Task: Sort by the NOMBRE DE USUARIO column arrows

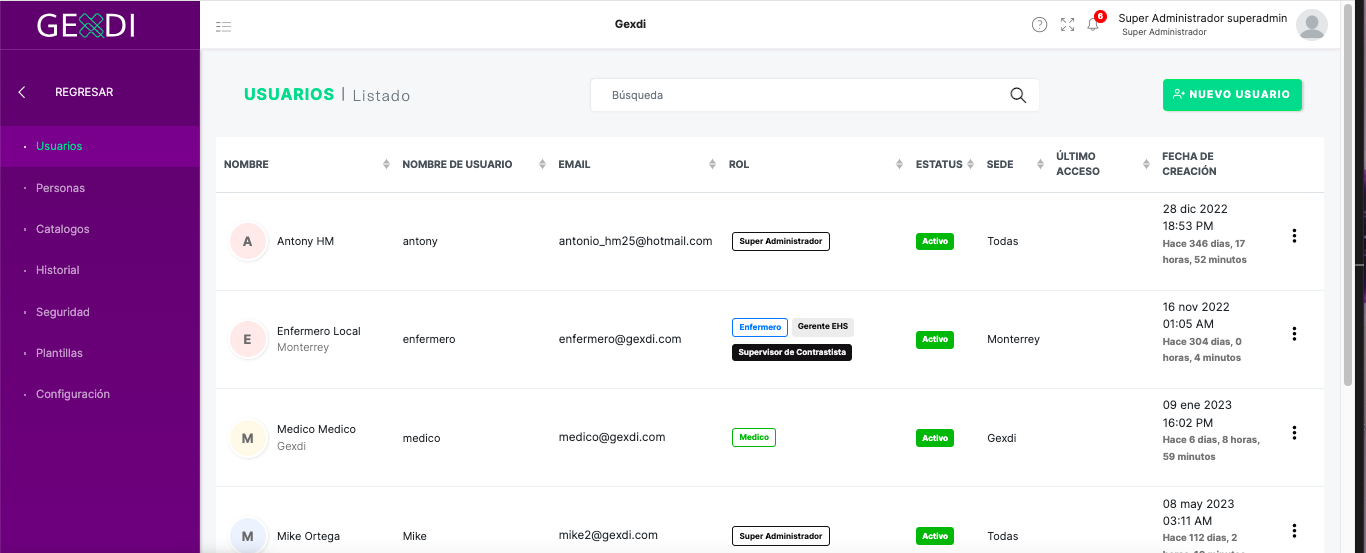Action: (x=542, y=164)
